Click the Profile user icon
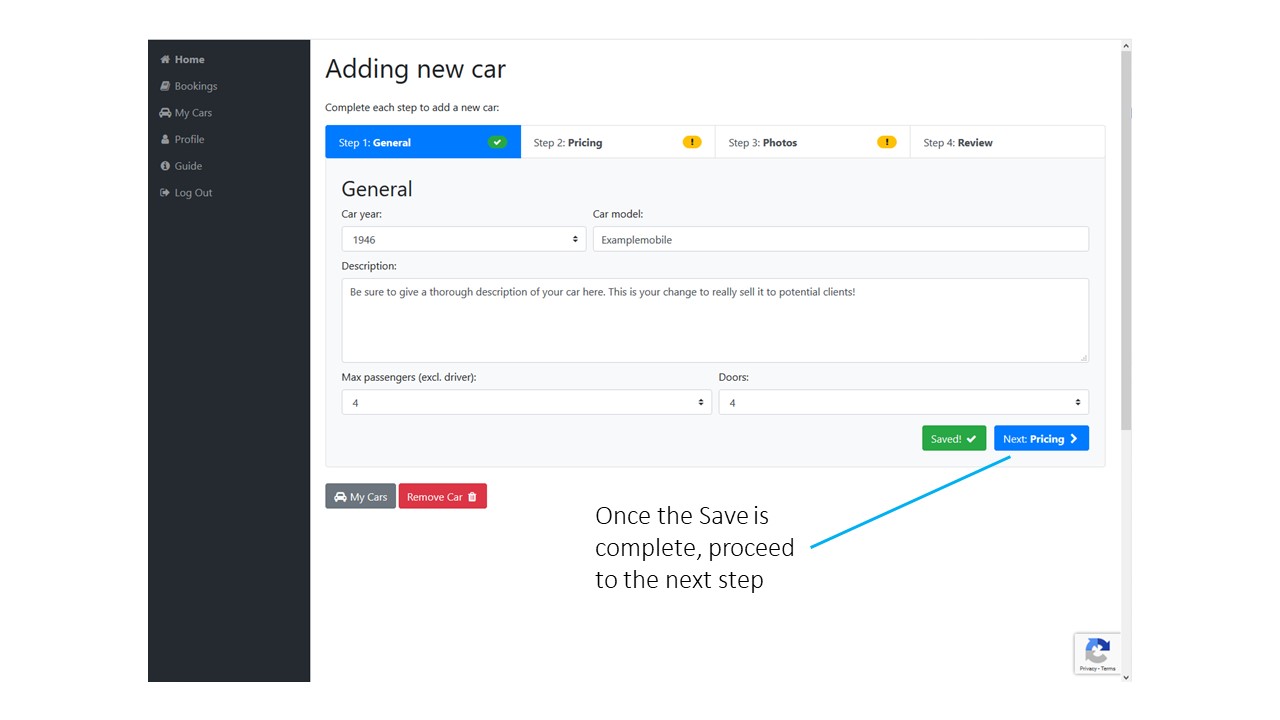The width and height of the screenshot is (1280, 720). click(165, 140)
